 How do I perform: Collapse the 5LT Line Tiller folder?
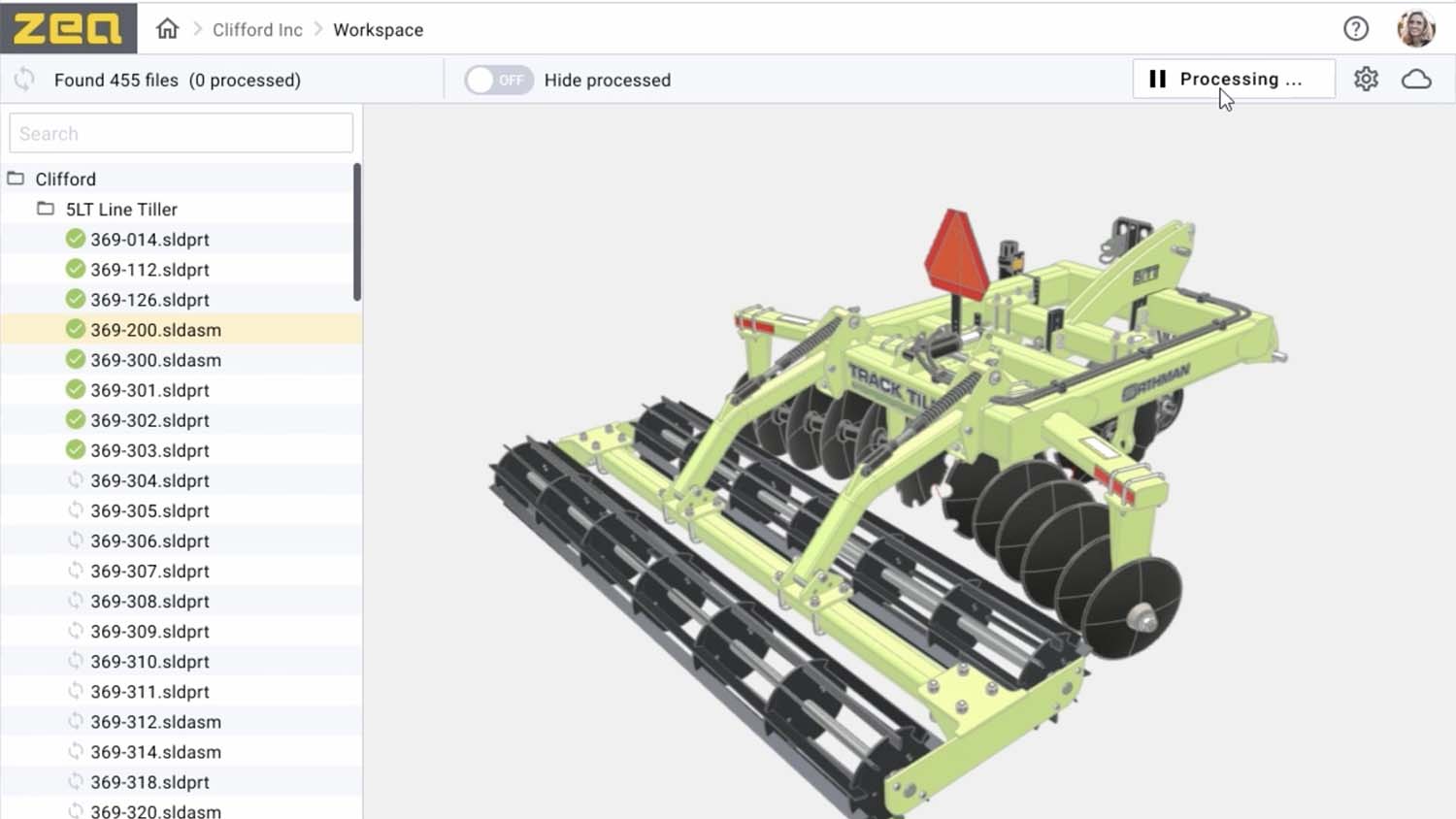click(x=46, y=209)
